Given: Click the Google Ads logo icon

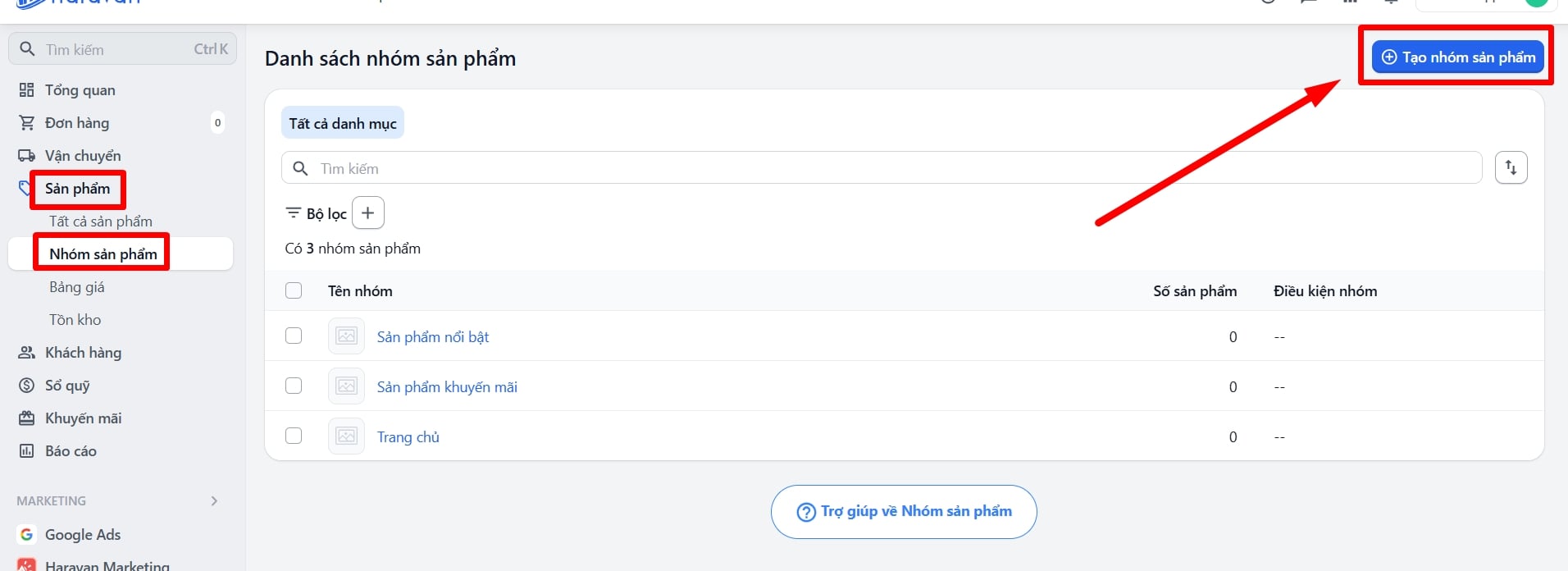Looking at the screenshot, I should point(27,535).
